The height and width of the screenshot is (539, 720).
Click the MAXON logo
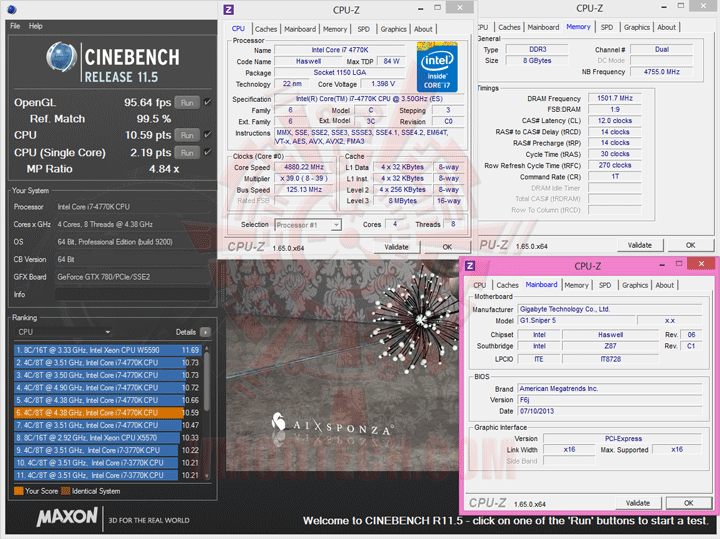click(67, 517)
